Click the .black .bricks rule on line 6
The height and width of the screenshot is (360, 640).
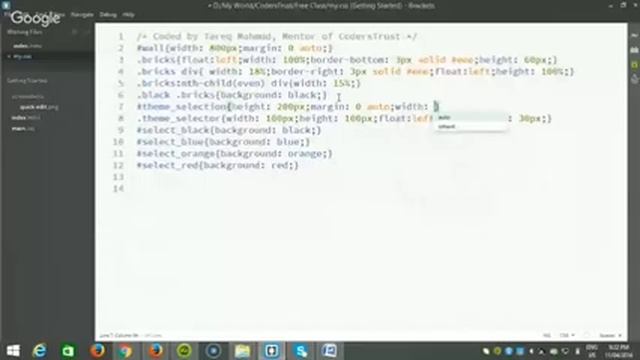pyautogui.click(x=232, y=95)
